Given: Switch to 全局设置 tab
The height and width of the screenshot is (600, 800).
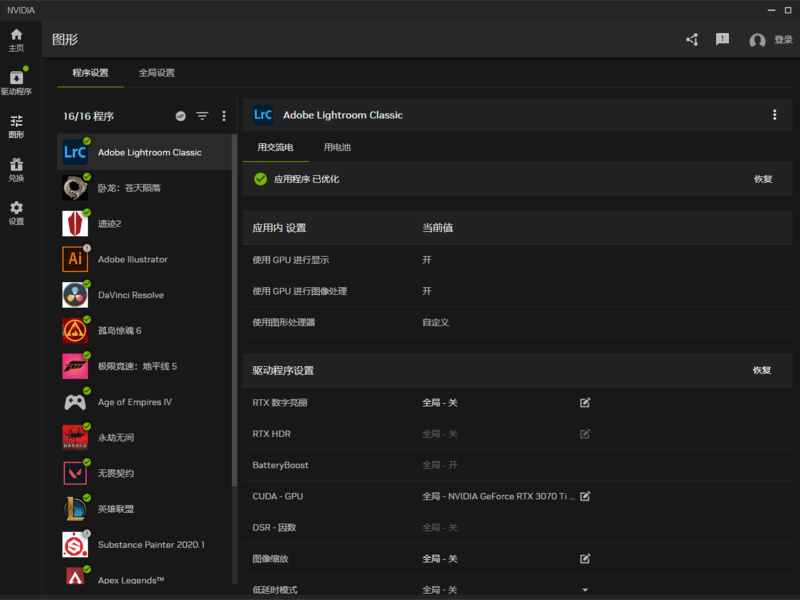Looking at the screenshot, I should [x=157, y=73].
